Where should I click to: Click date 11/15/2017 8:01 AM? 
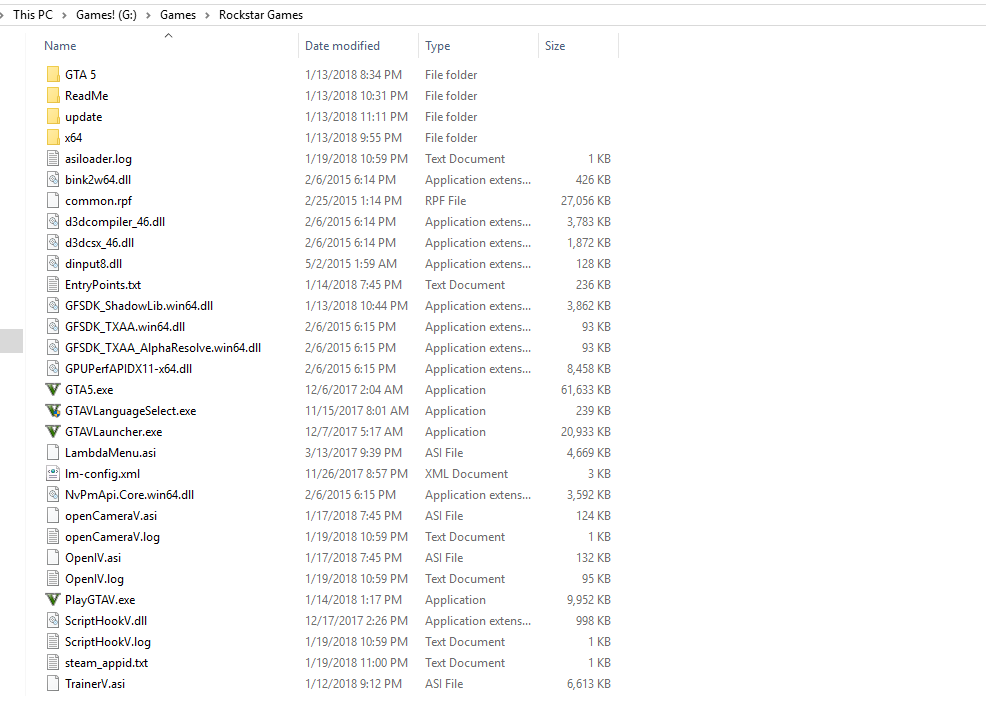point(357,411)
